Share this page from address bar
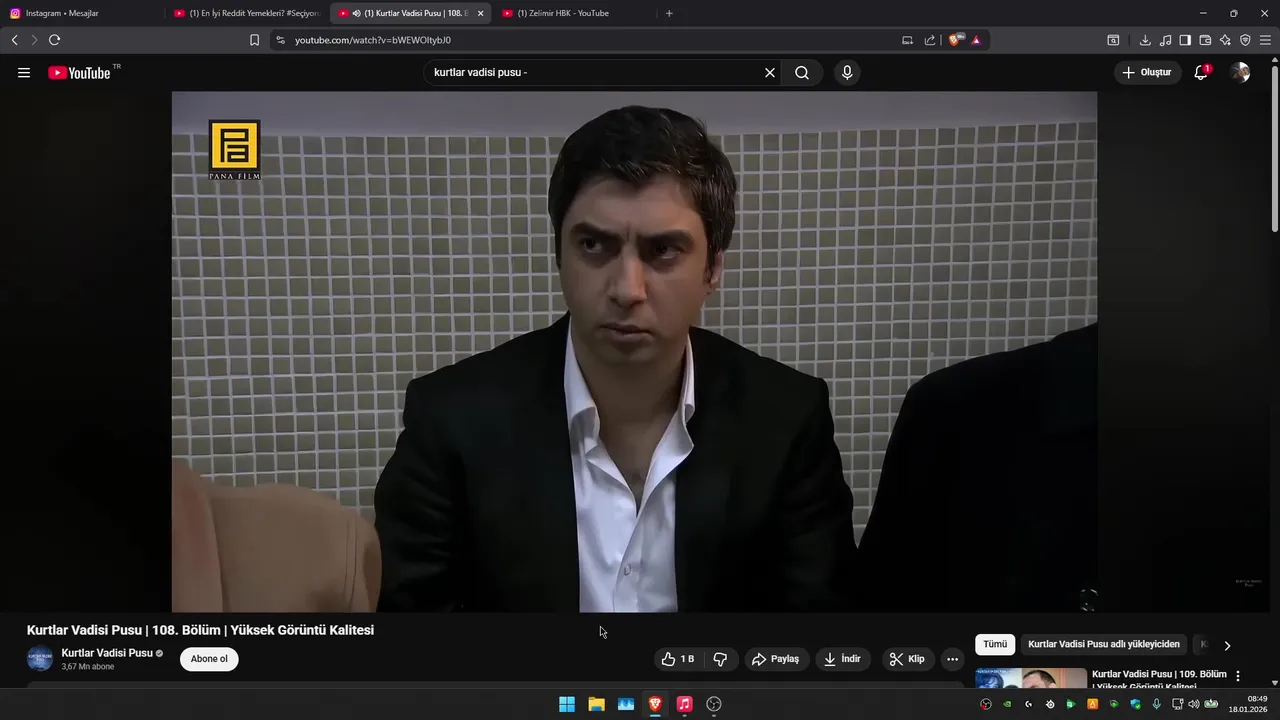The height and width of the screenshot is (720, 1280). pos(930,40)
